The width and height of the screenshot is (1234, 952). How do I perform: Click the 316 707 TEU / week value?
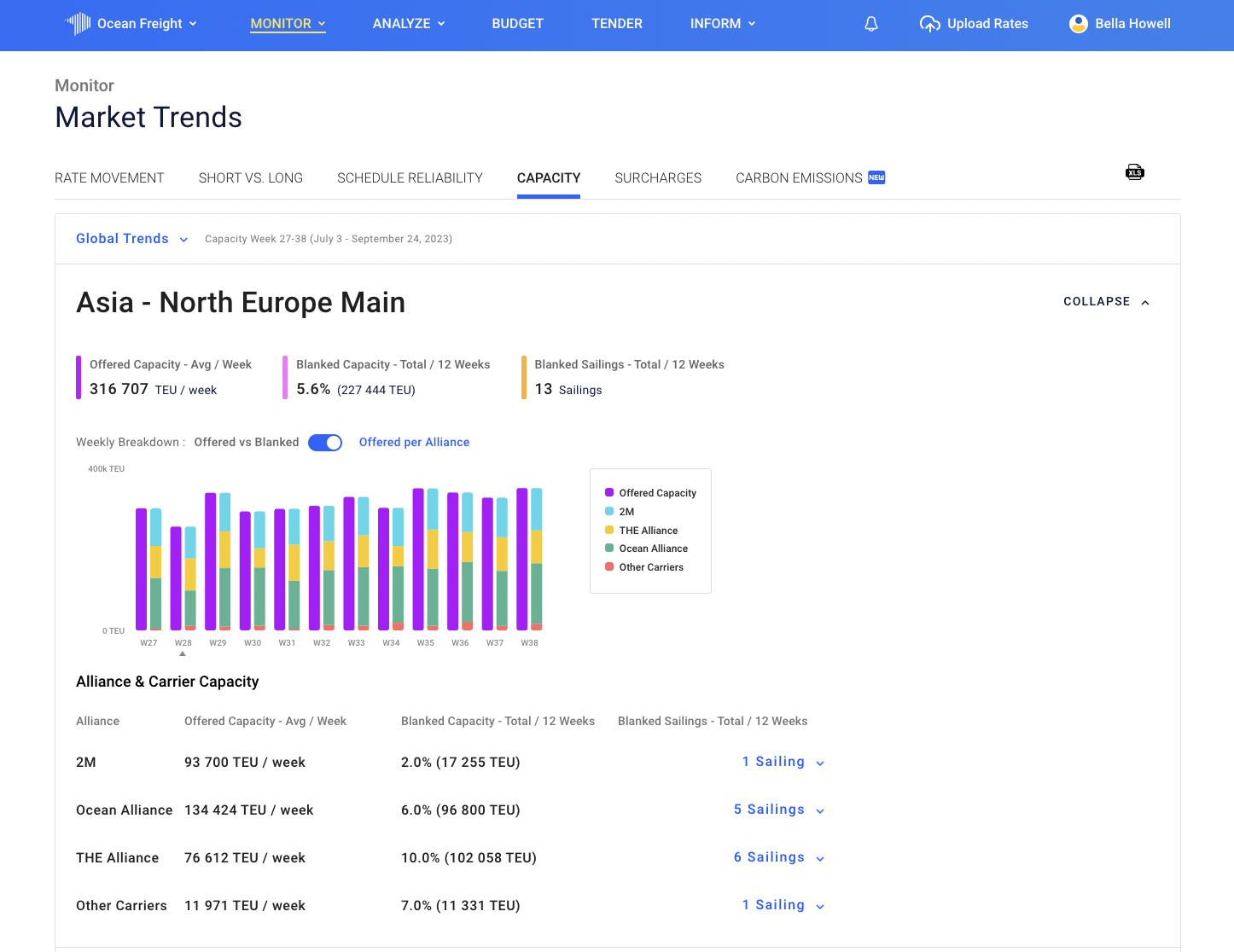click(x=153, y=389)
